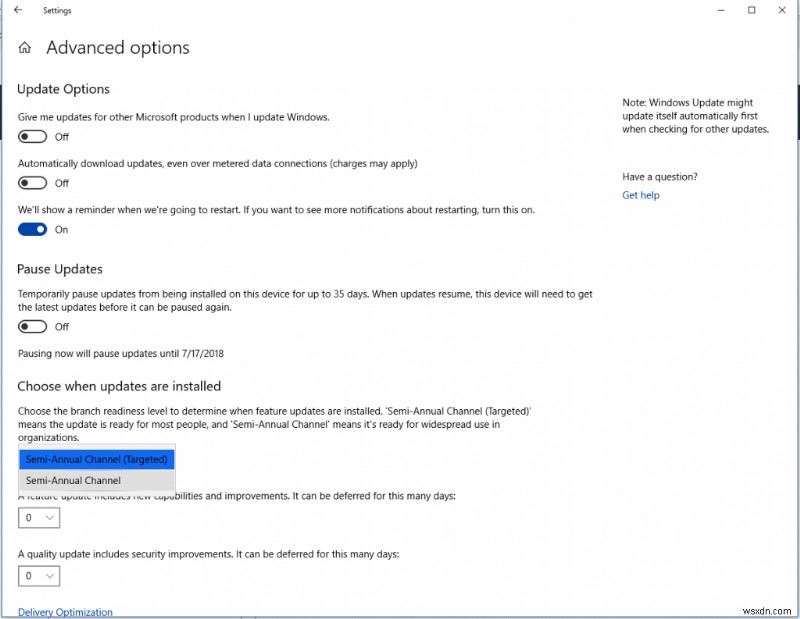The image size is (800, 619).
Task: Click the home icon beside Advanced options
Action: pos(23,47)
